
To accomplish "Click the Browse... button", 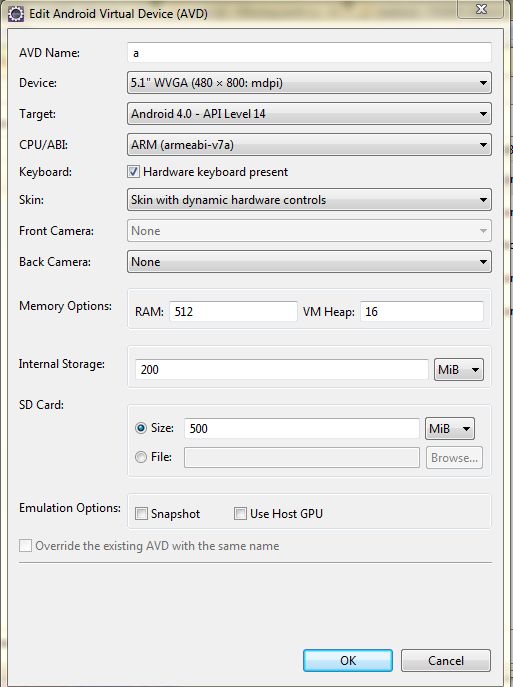I will click(x=454, y=458).
